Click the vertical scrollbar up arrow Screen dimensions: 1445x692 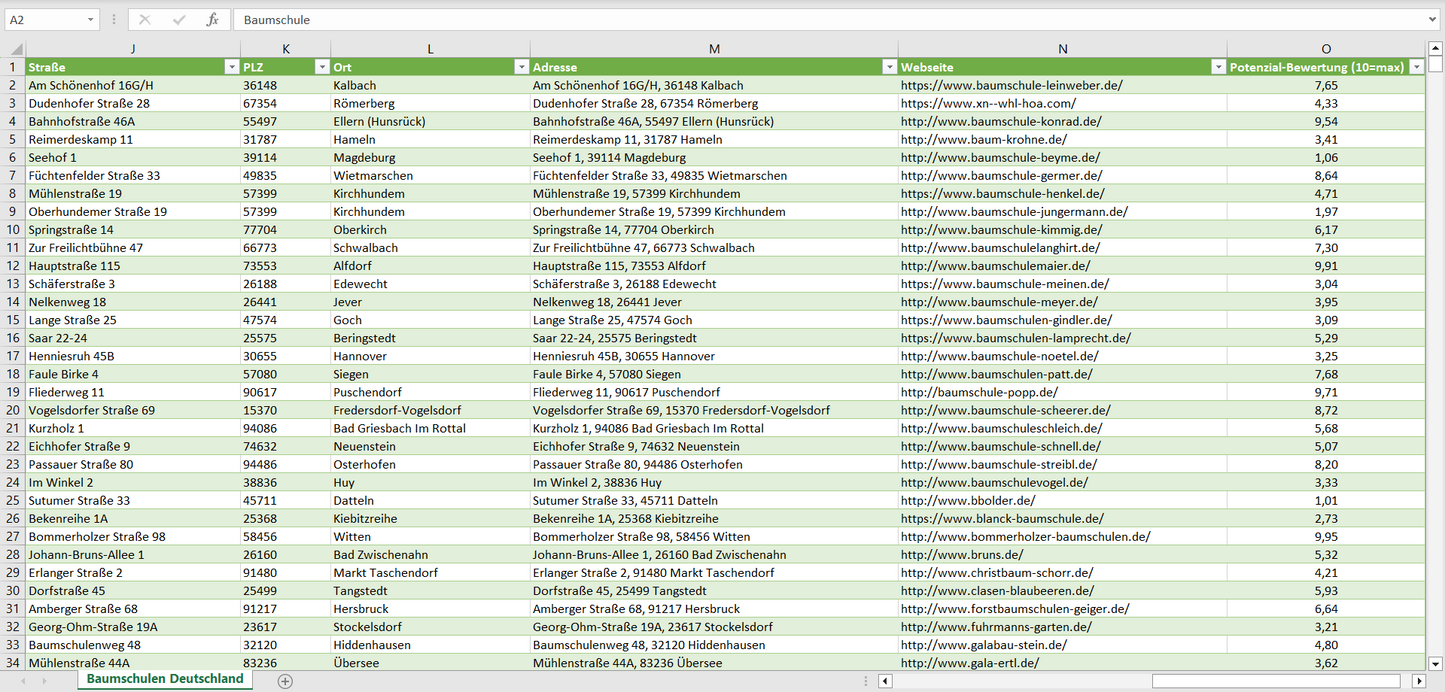[x=1436, y=49]
